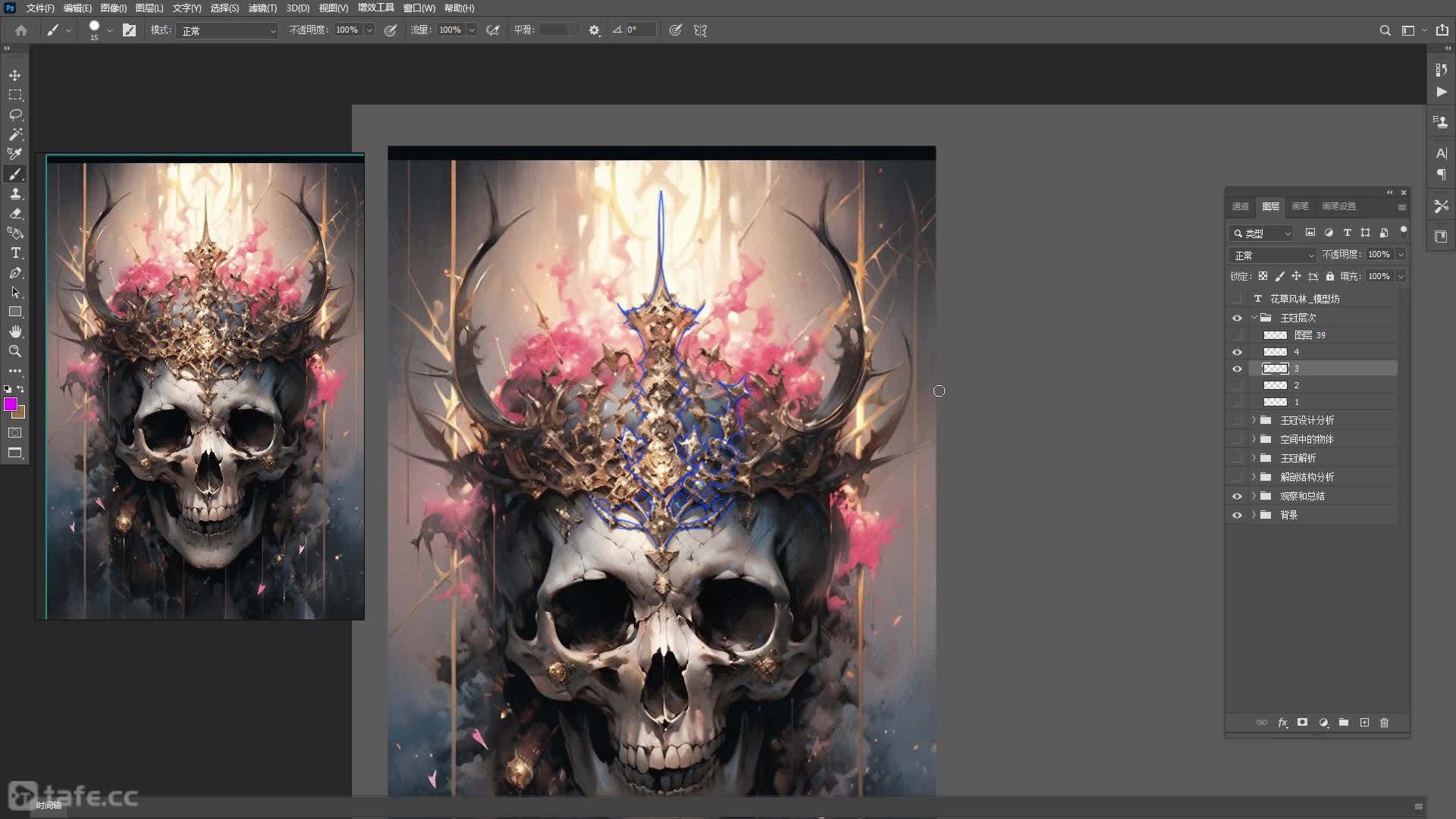Select the Brush tool in the tools panel
The image size is (1456, 819).
tap(15, 174)
